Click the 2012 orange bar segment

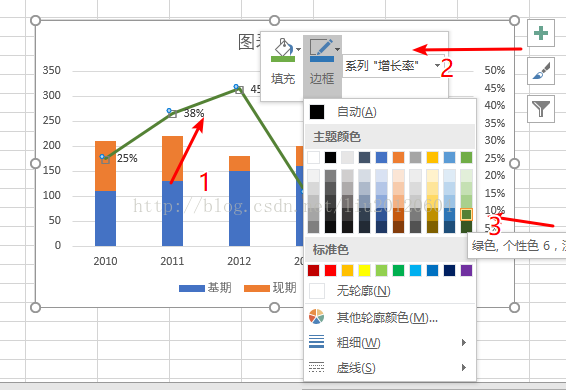click(239, 164)
